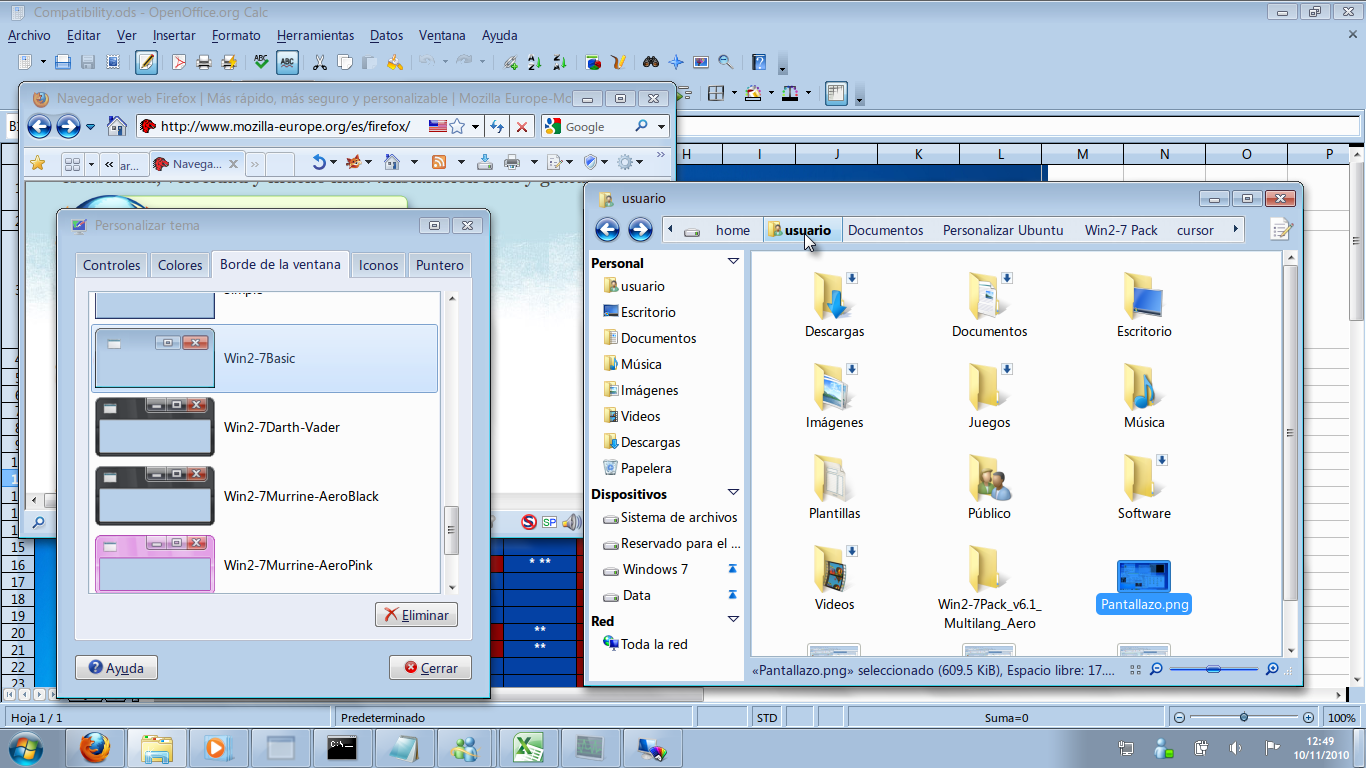Sort ascending with the A-Z toolbar icon
Screen dimensions: 1366x768
coord(532,62)
